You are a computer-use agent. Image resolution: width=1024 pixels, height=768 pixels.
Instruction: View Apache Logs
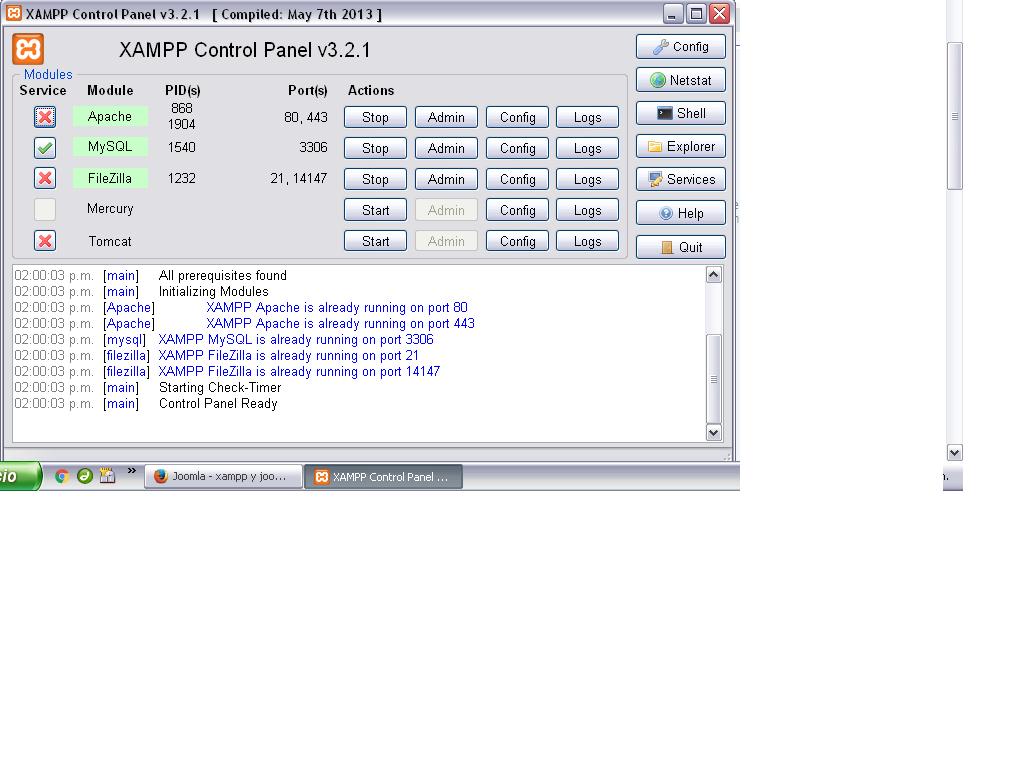tap(587, 117)
